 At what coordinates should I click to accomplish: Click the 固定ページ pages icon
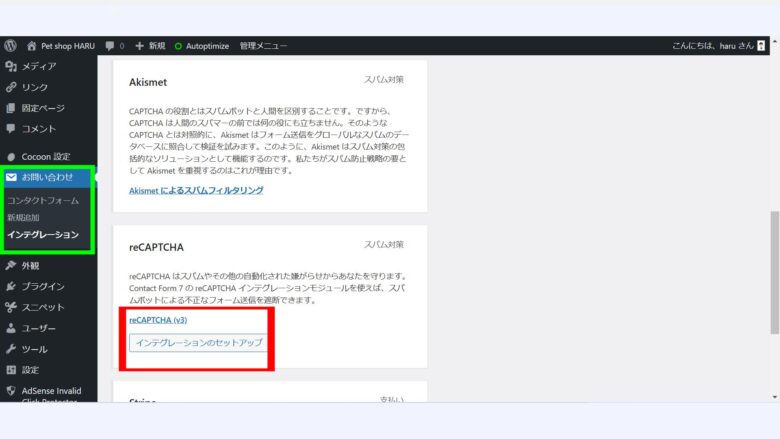point(11,108)
